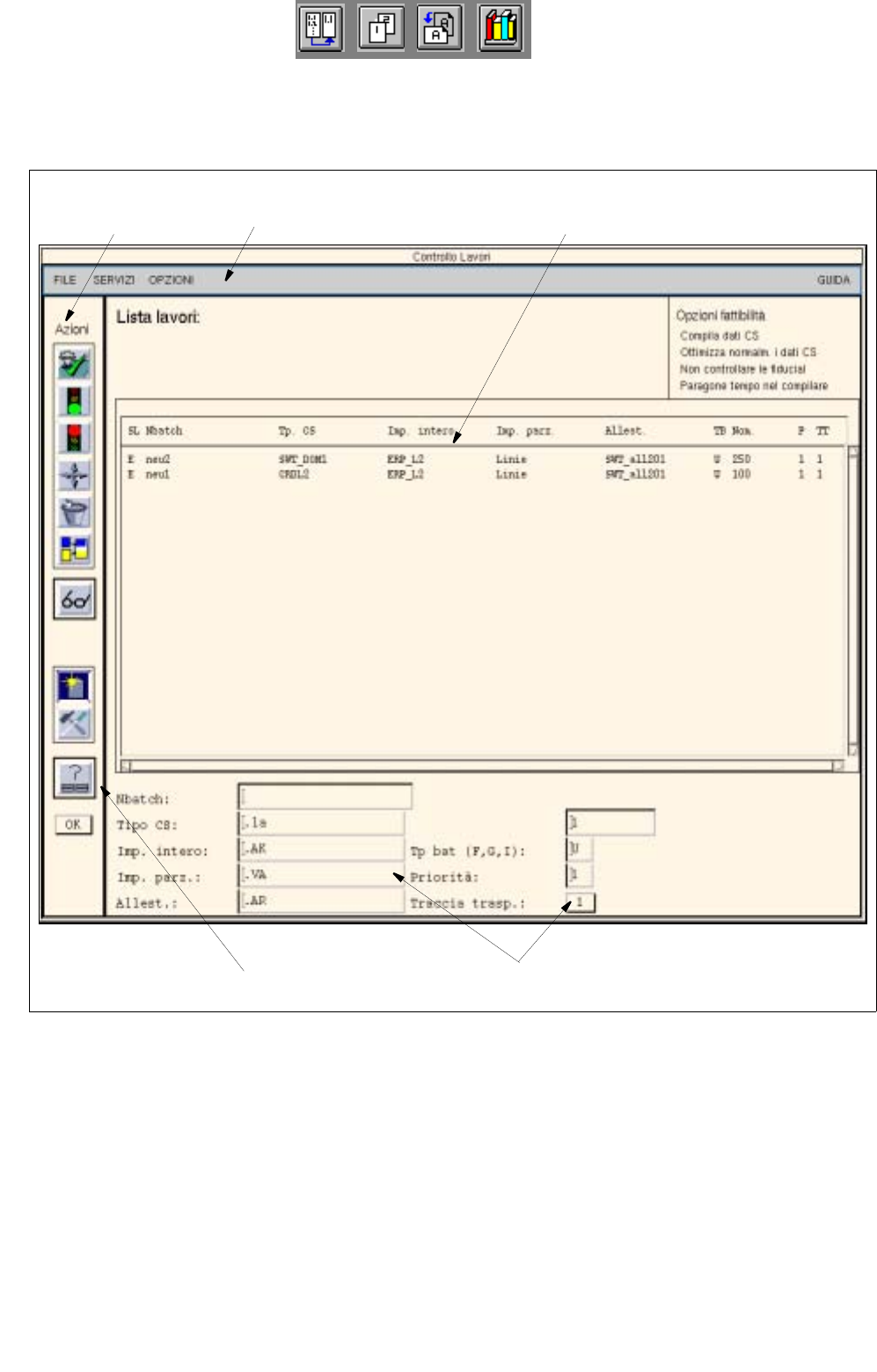The width and height of the screenshot is (877, 1372).
Task: Click the green checkmark action icon
Action: [x=74, y=363]
